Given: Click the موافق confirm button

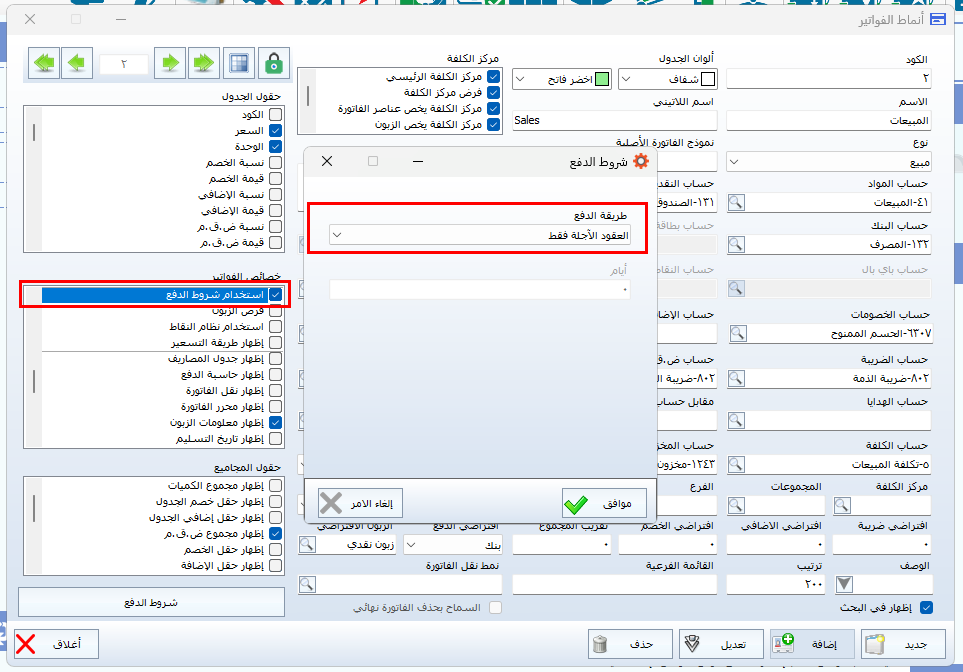Looking at the screenshot, I should tap(603, 501).
